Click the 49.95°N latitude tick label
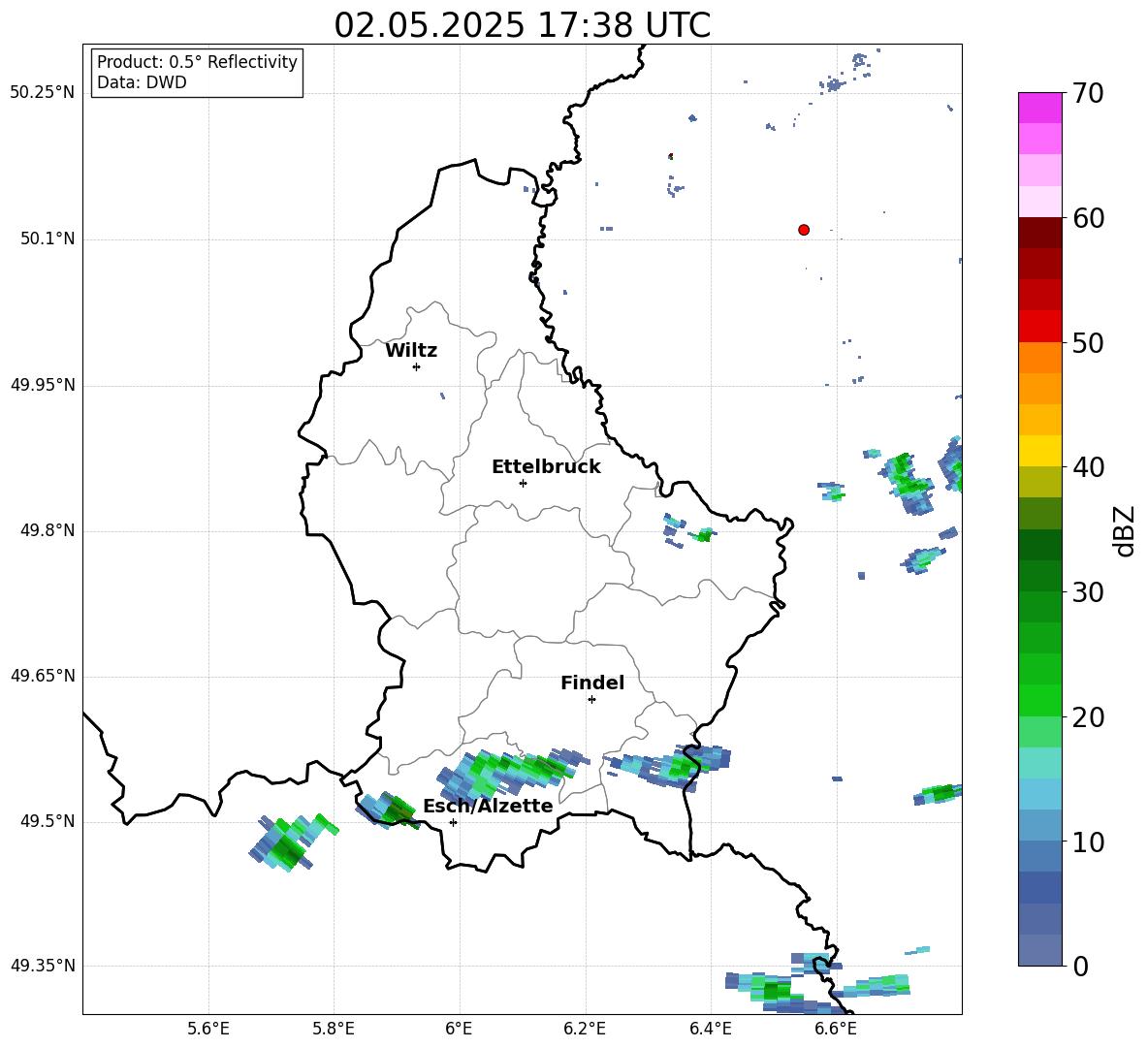Viewport: 1148px width, 1048px height. coord(42,385)
